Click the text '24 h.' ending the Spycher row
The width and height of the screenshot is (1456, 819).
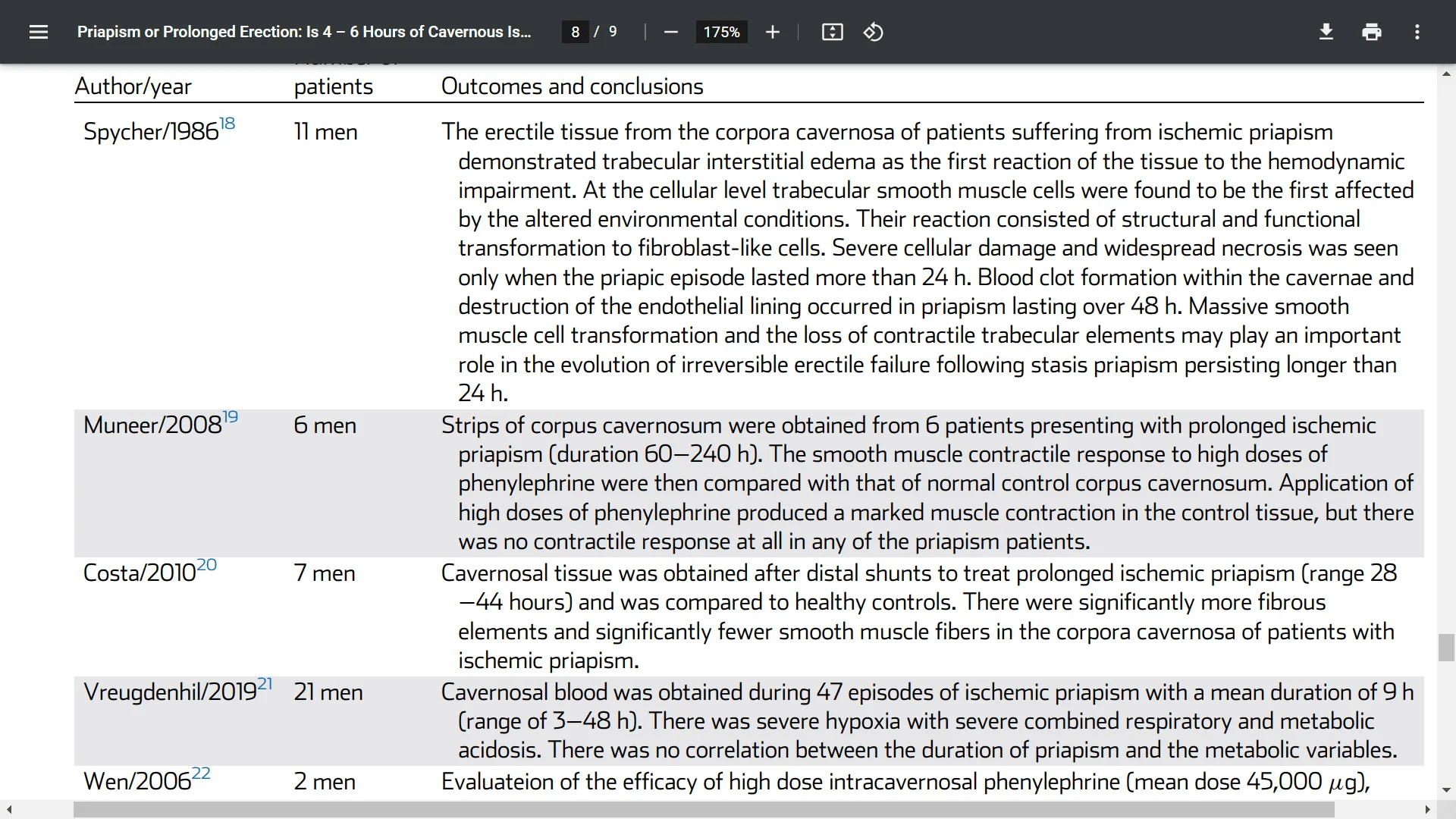[x=483, y=394]
